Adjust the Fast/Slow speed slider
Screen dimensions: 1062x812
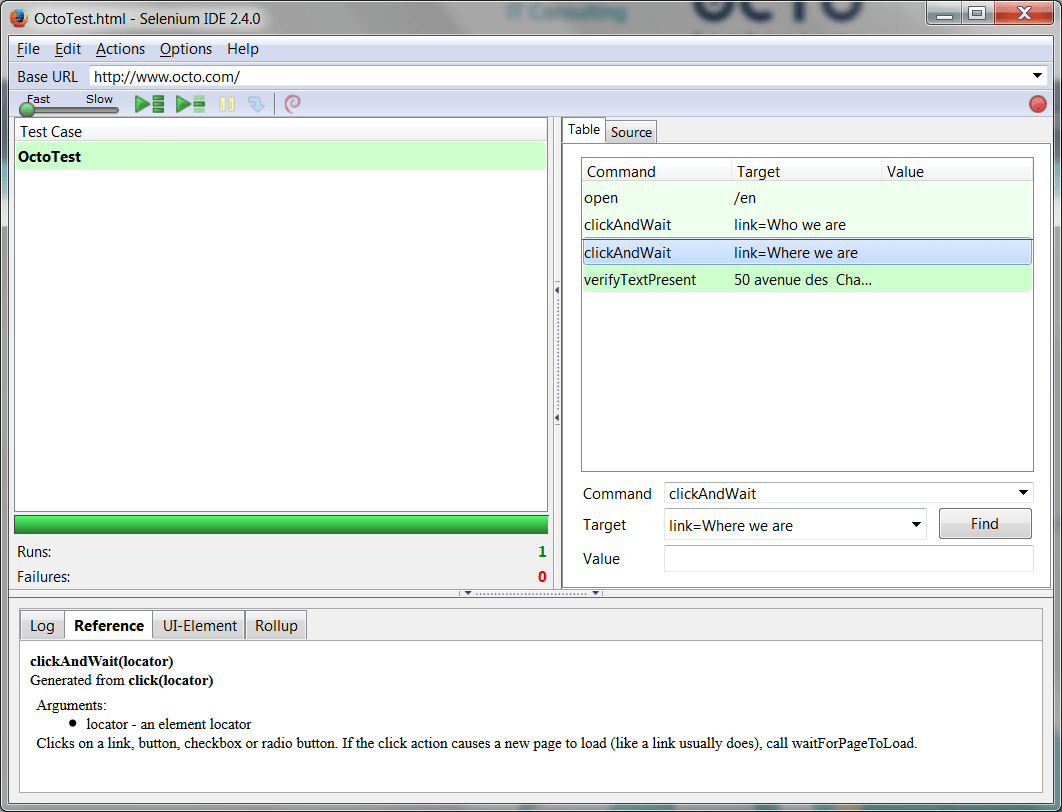tap(28, 109)
